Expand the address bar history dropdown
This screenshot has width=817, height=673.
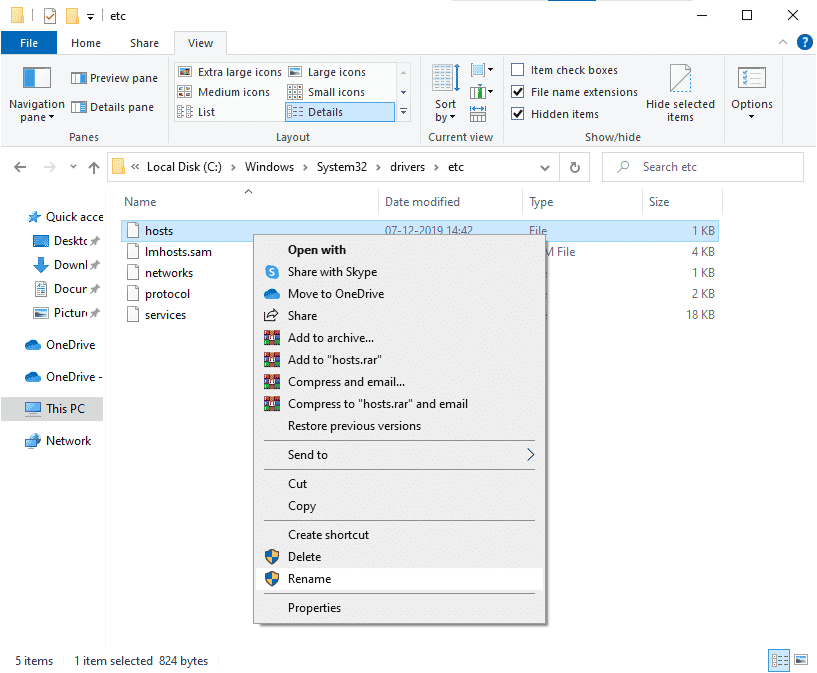(545, 167)
